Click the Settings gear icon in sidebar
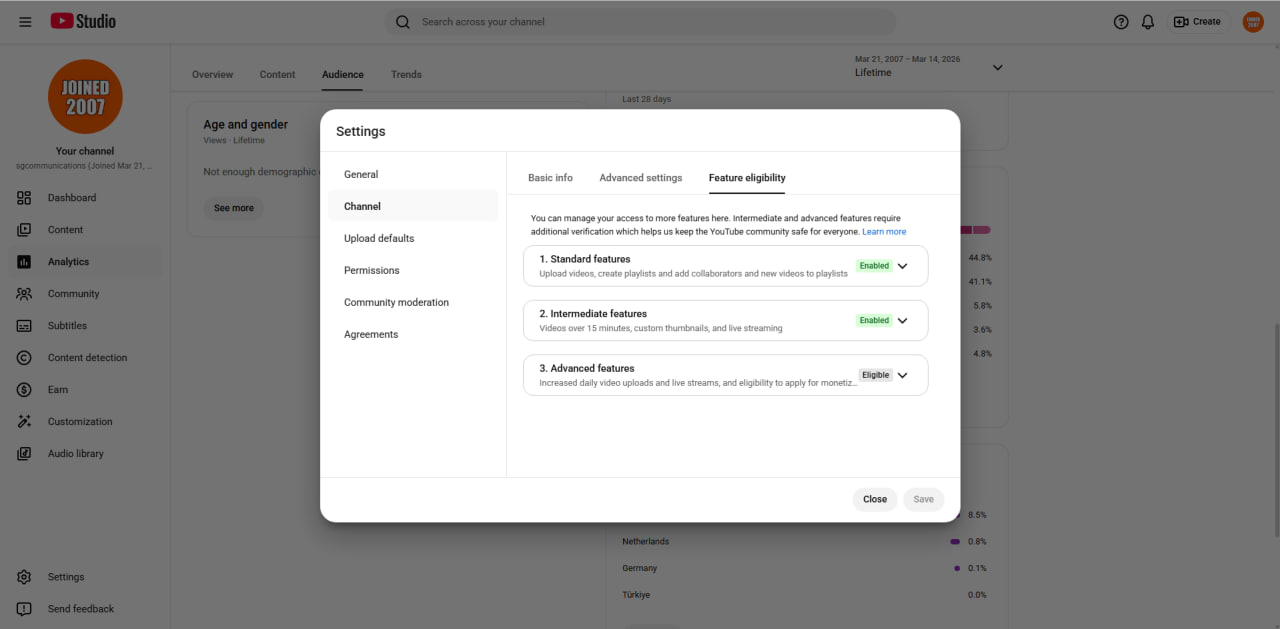Viewport: 1280px width, 629px height. (x=24, y=577)
